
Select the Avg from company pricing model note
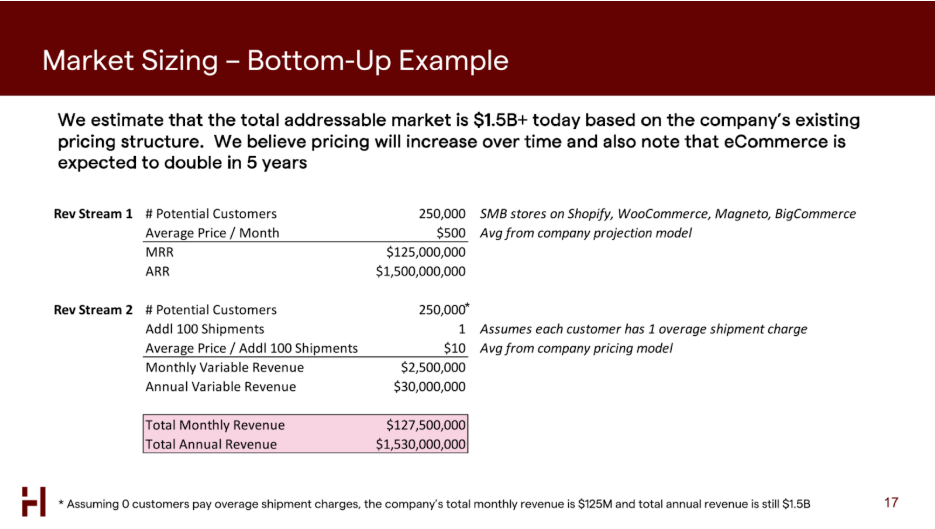tap(576, 348)
